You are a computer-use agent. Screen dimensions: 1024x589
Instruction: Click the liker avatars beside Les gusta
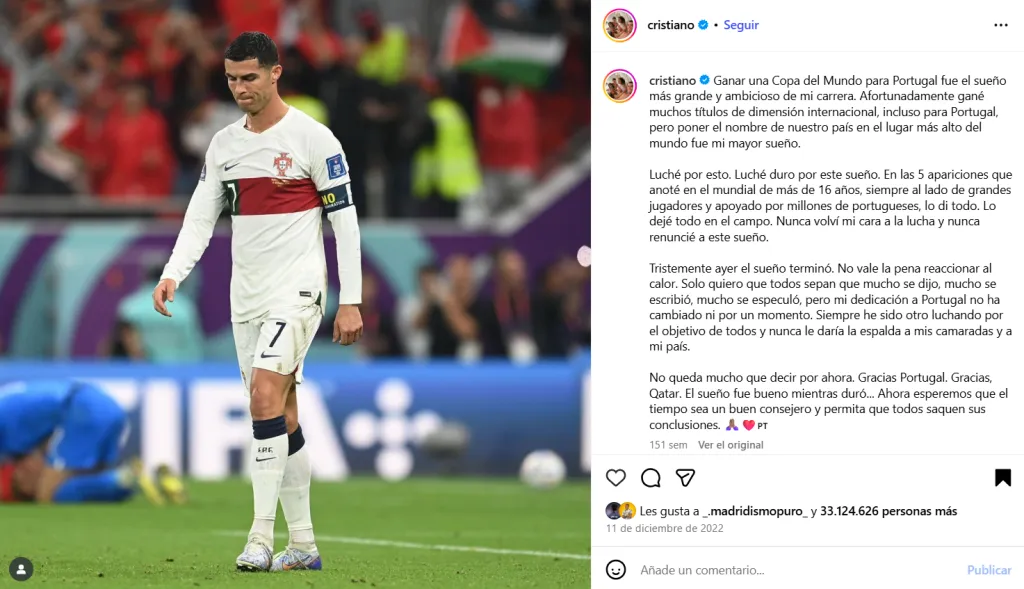(x=620, y=511)
